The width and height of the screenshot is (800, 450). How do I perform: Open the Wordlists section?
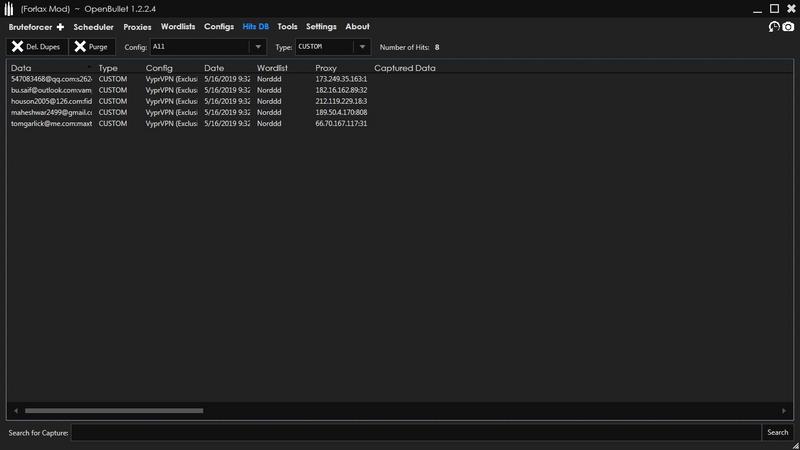pos(178,27)
